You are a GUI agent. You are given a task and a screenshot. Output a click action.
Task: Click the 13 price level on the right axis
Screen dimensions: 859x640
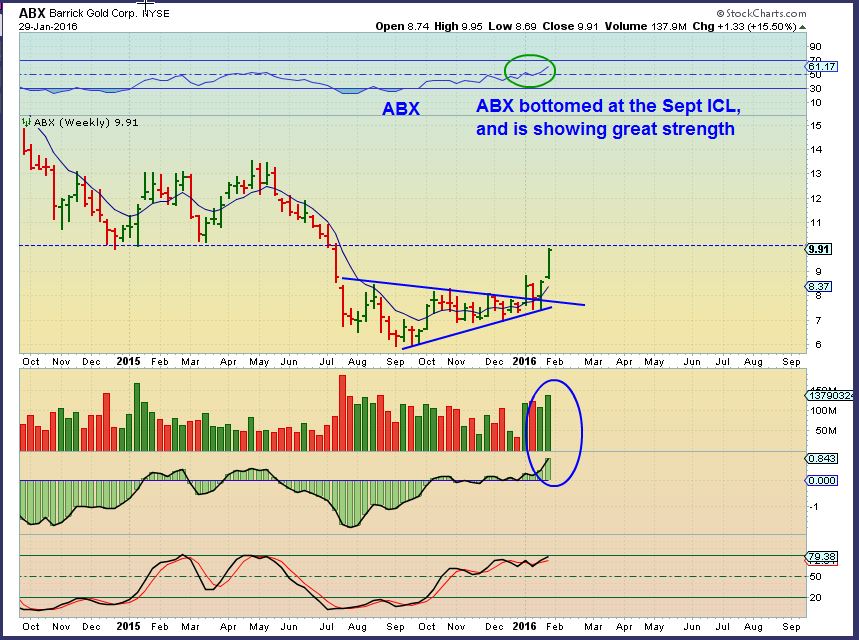[816, 174]
